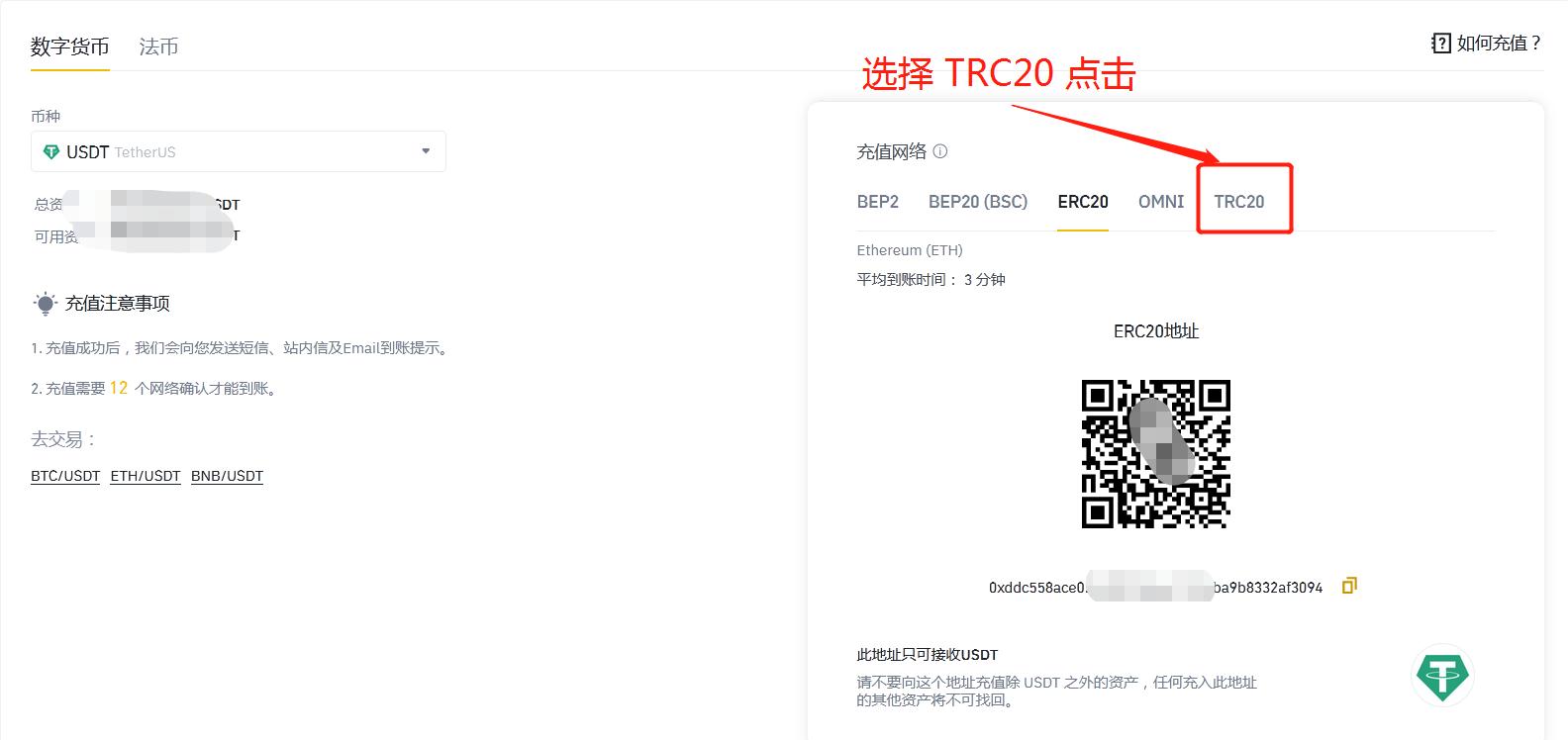Click the ERC20地址 heading
Image resolution: width=1568 pixels, height=740 pixels.
pos(1156,331)
